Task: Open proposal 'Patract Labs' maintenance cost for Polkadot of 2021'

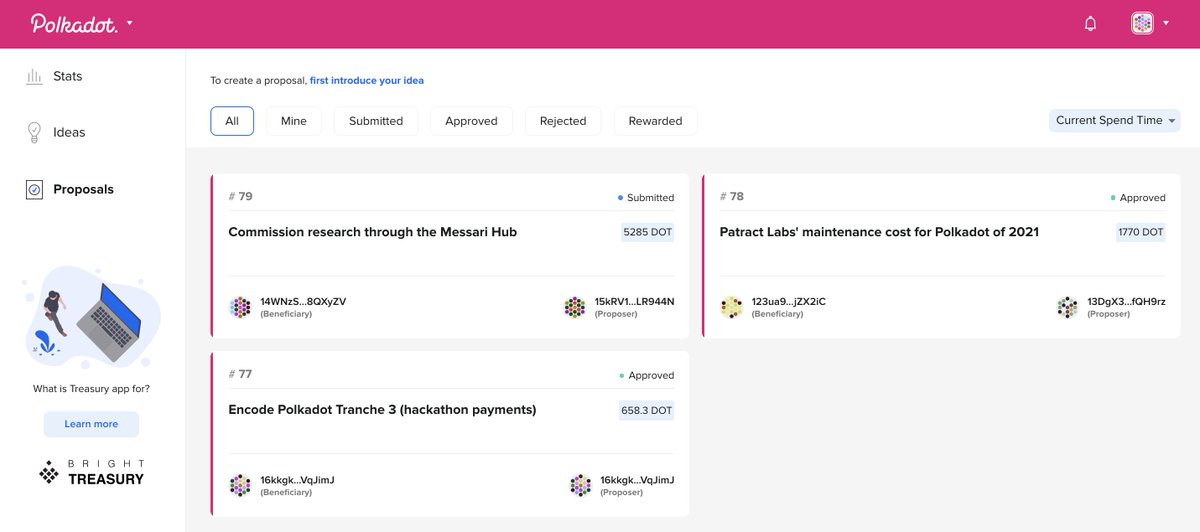Action: click(879, 232)
